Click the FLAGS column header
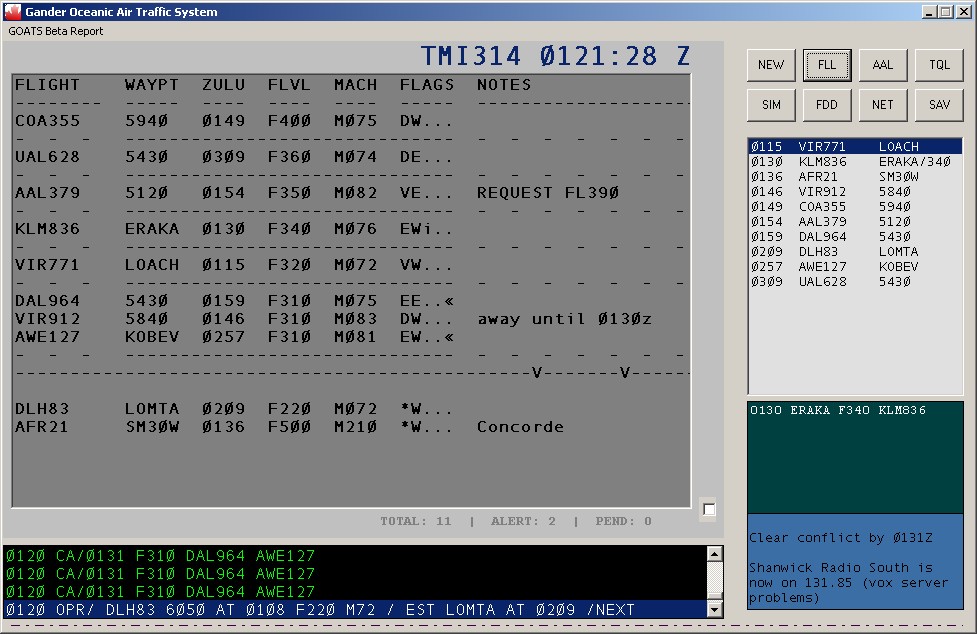 coord(427,85)
